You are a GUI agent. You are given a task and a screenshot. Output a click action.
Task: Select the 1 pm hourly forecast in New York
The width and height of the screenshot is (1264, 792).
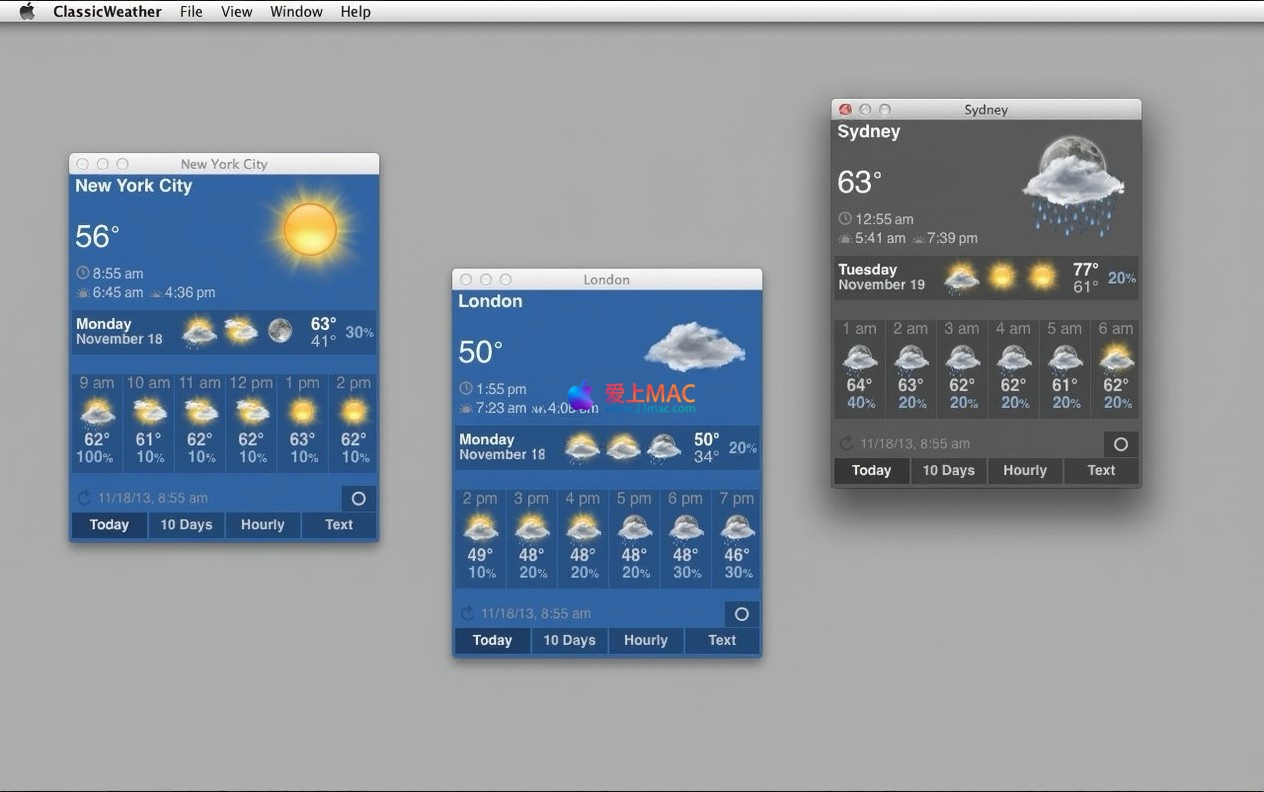point(302,422)
